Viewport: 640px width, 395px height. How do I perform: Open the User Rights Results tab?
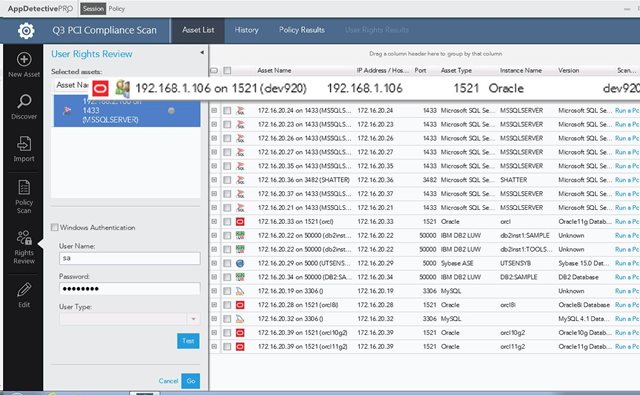tap(376, 30)
